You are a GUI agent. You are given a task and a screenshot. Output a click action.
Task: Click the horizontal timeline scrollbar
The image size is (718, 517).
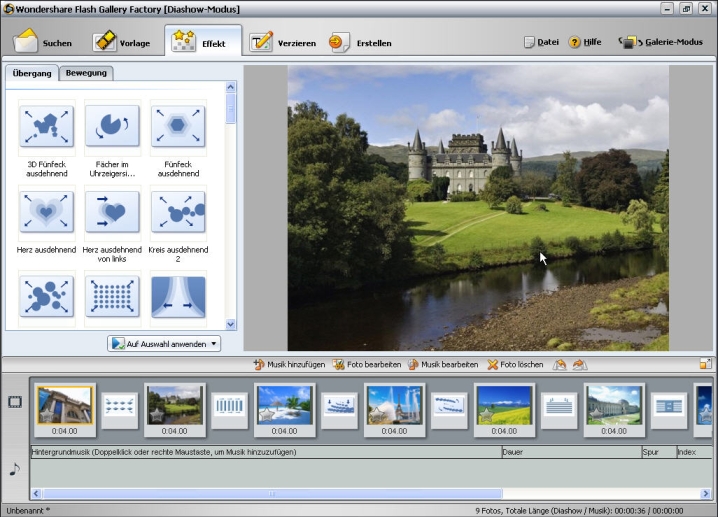click(x=270, y=493)
